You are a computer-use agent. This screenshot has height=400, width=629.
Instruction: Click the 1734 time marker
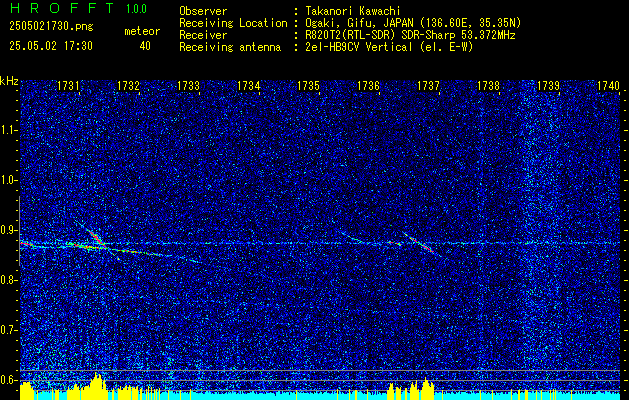tap(249, 86)
